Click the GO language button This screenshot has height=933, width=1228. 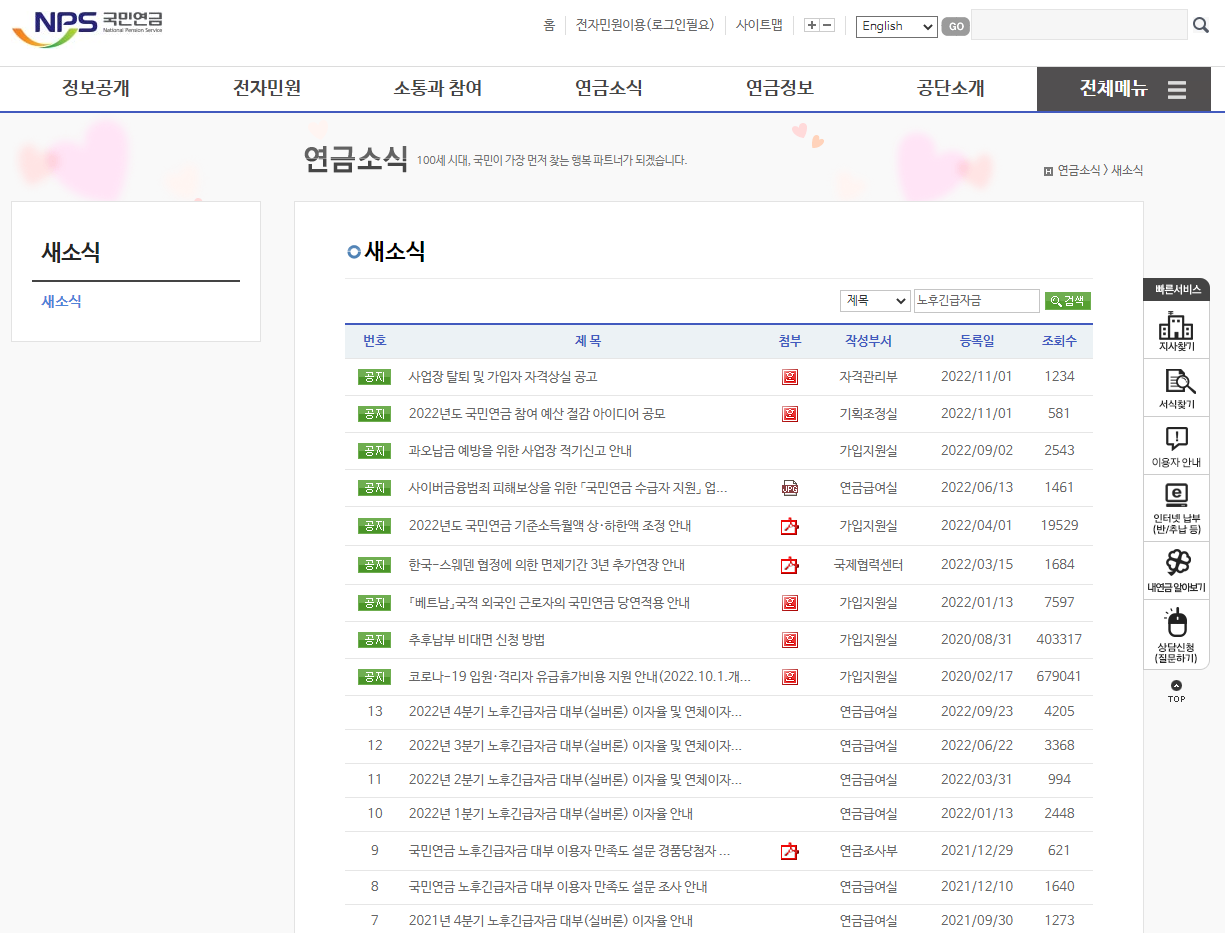click(x=955, y=27)
